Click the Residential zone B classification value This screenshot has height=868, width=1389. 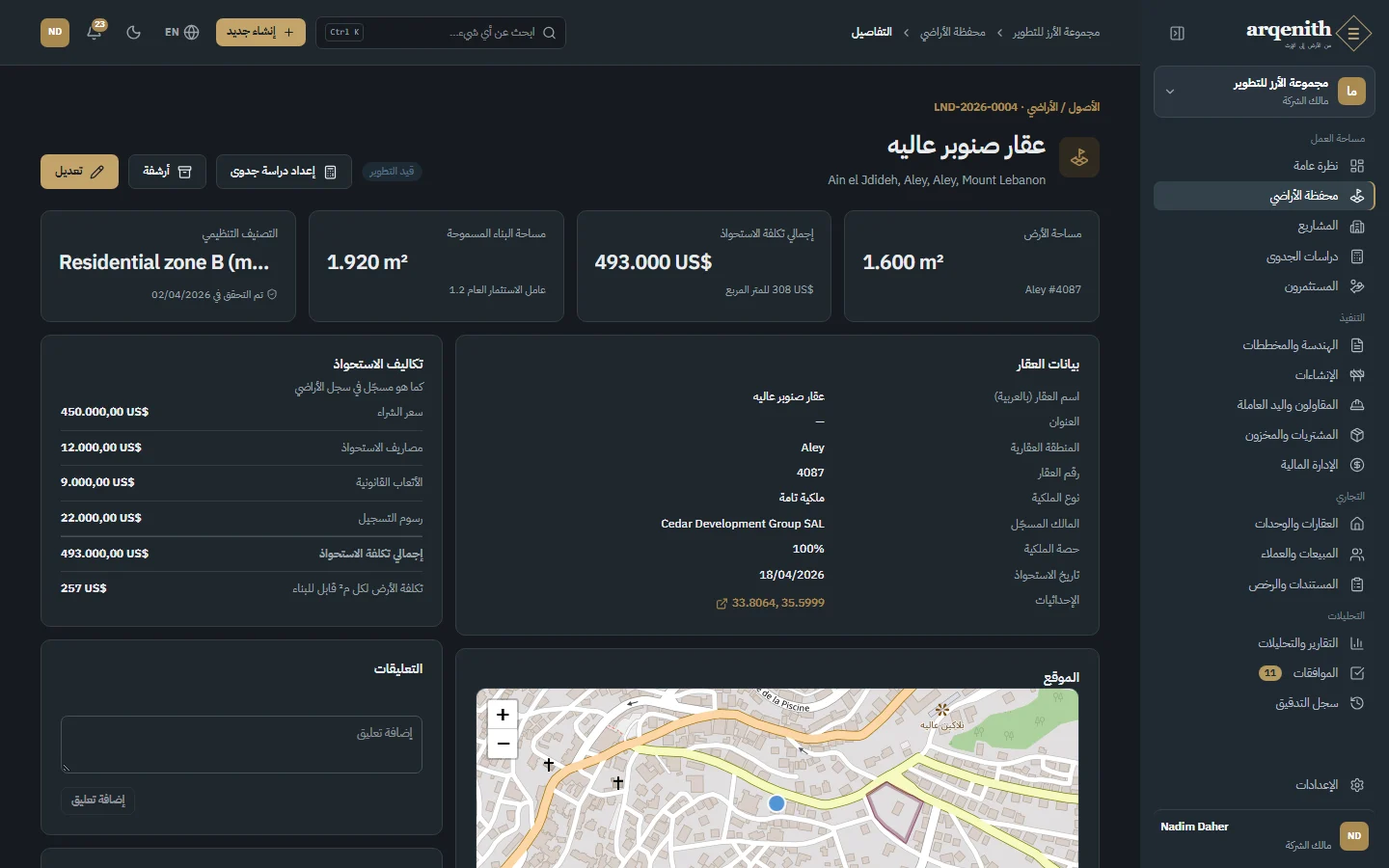pyautogui.click(x=164, y=262)
